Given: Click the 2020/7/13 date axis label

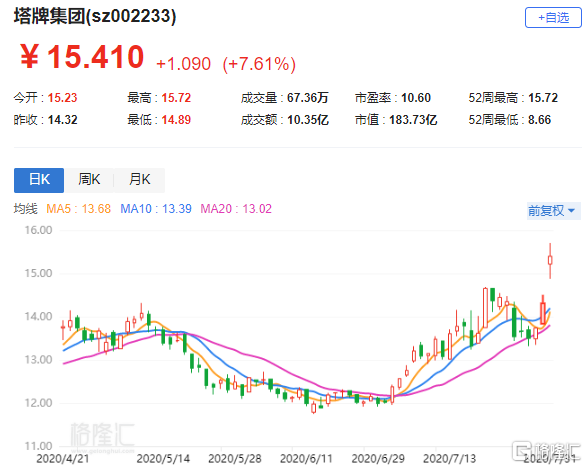Looking at the screenshot, I should click(450, 459).
